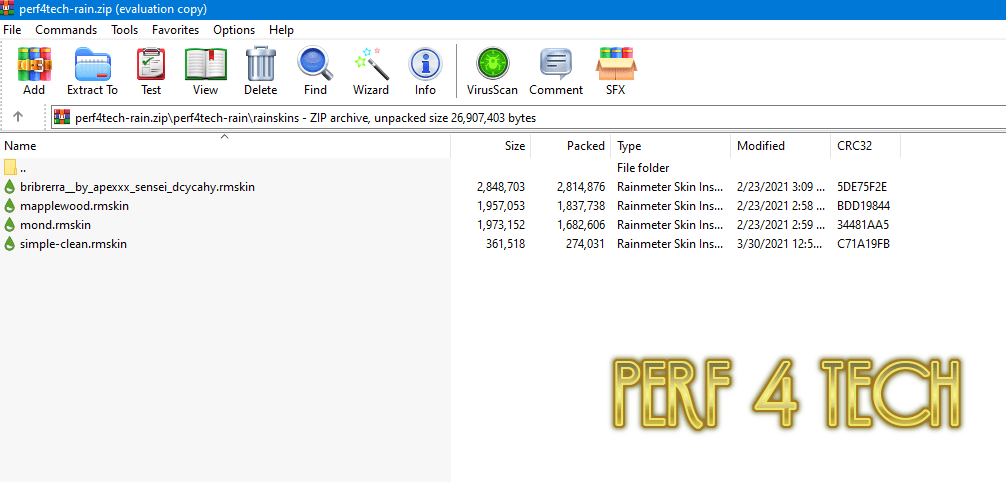Click modified date 2/23/2021 3:09
Screen dimensions: 1006x482
click(780, 187)
